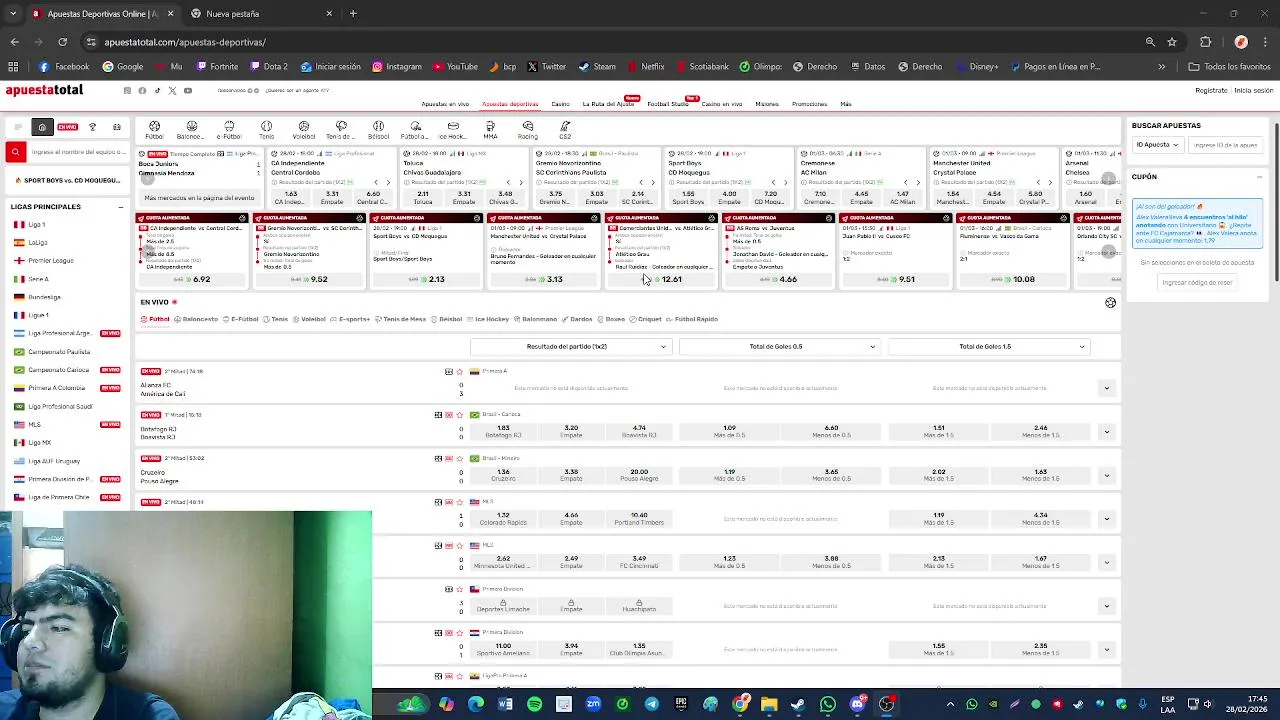This screenshot has width=1280, height=720.
Task: Open the Facebook social icon in the header
Action: coord(142,90)
